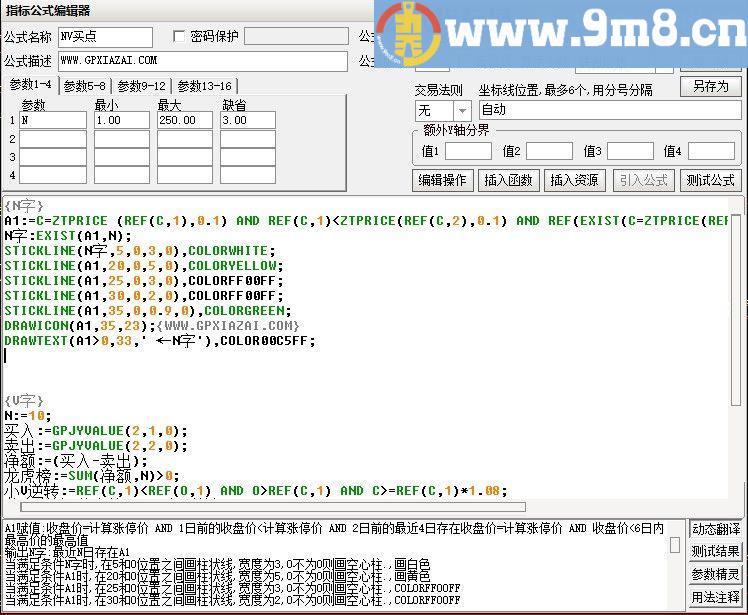Image resolution: width=748 pixels, height=615 pixels.
Task: Open the 参数精灵 panel
Action: [x=716, y=574]
